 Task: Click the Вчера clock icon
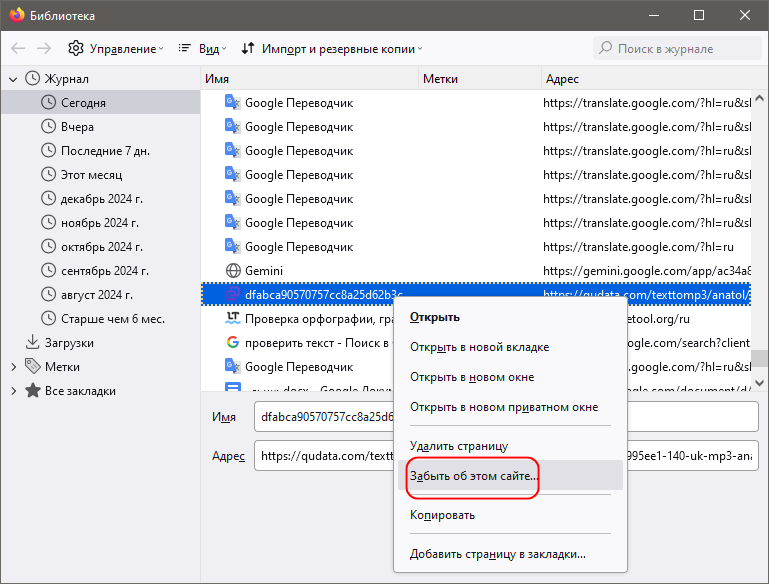[x=48, y=126]
